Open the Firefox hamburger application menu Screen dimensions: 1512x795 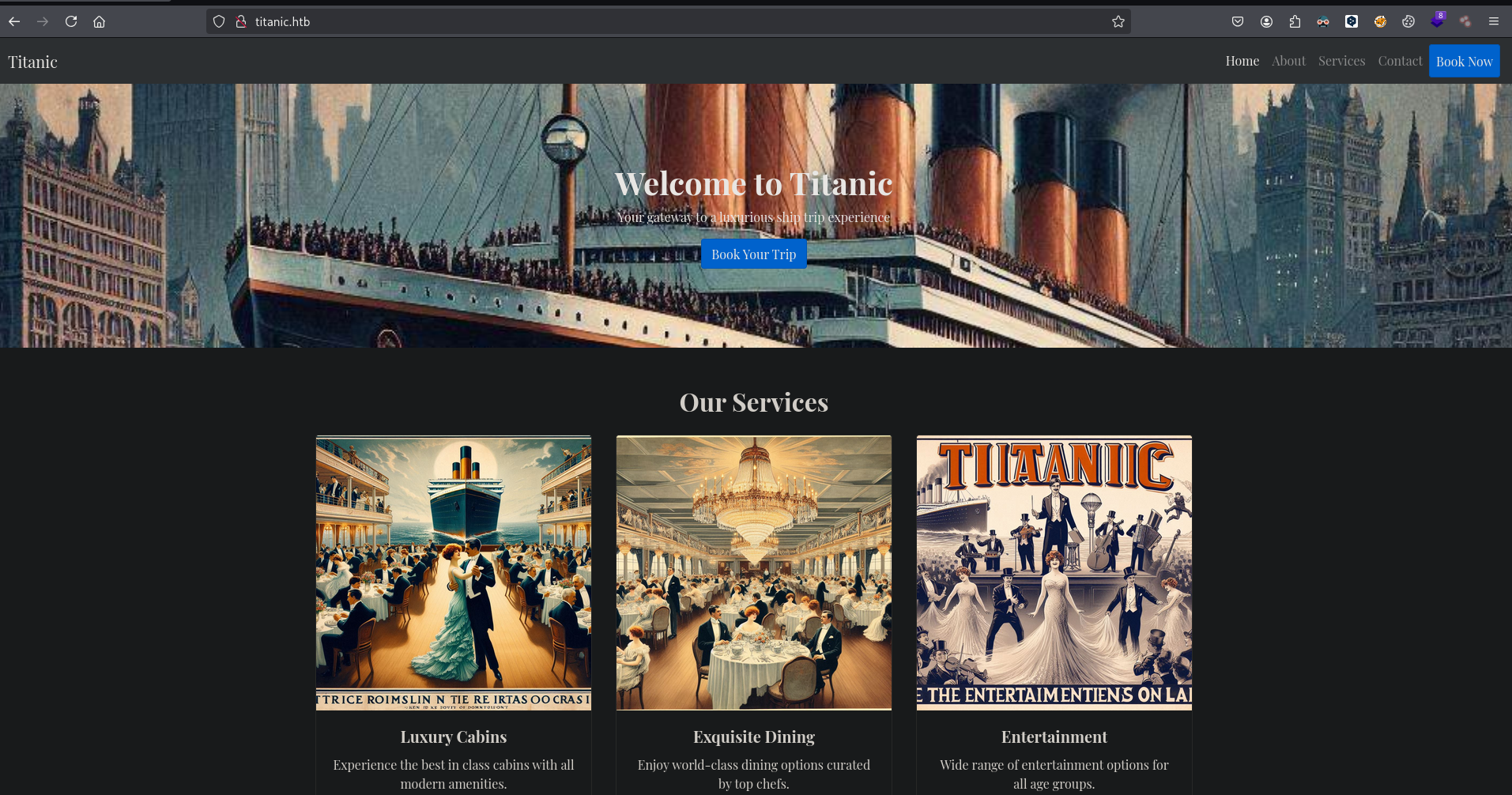tap(1494, 21)
